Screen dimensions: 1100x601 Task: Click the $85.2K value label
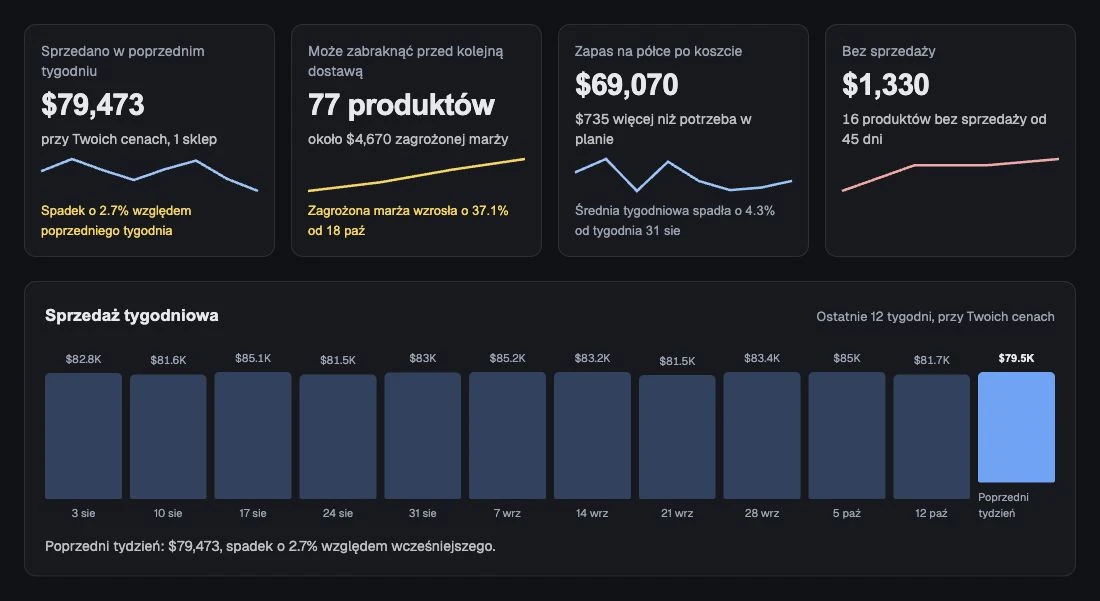click(508, 358)
